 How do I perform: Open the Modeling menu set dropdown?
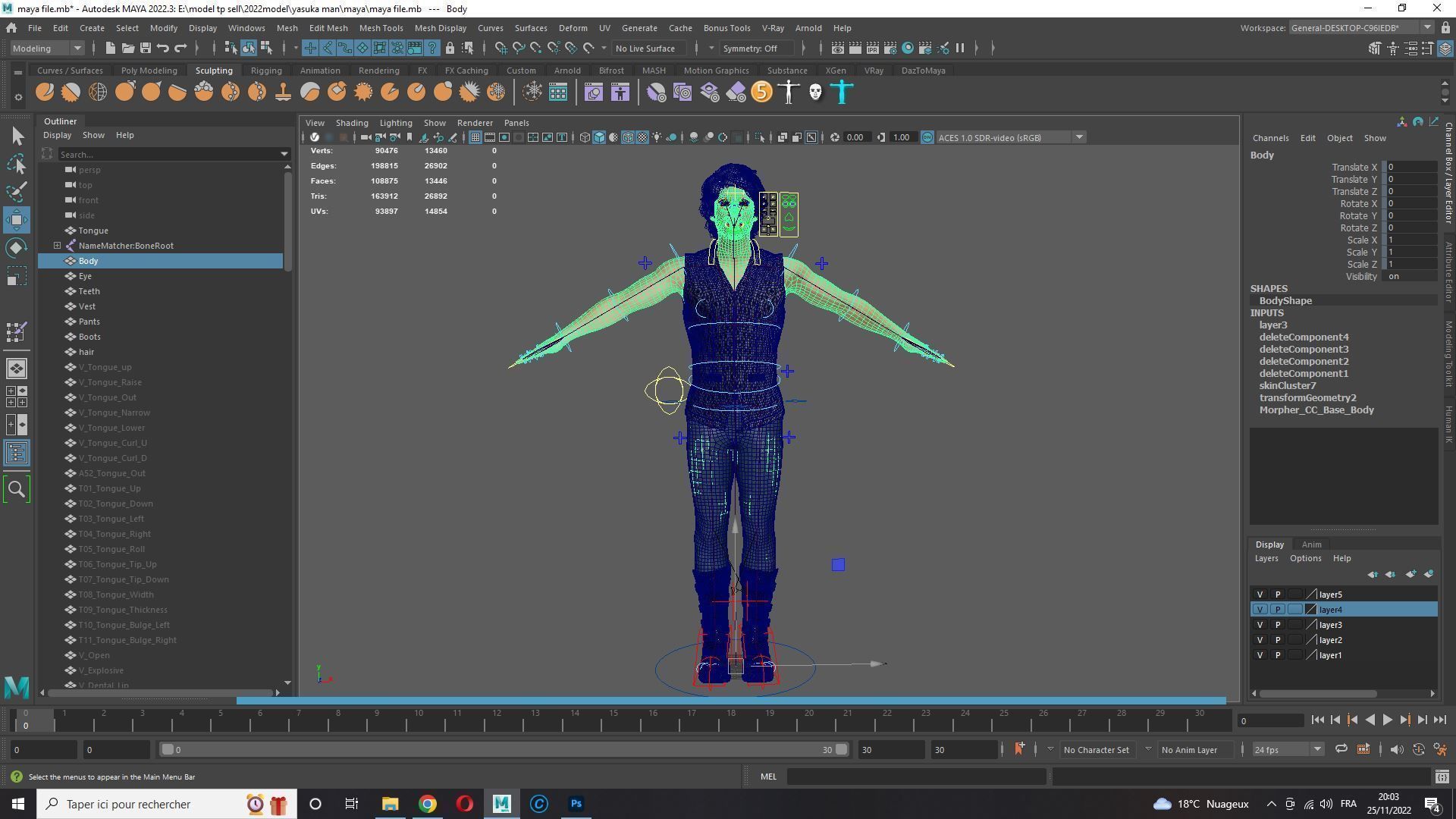(47, 49)
